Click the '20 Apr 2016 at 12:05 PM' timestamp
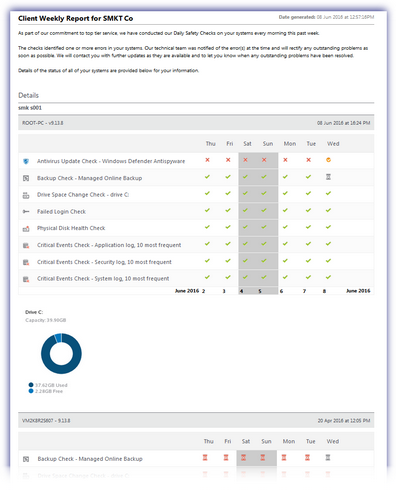Image resolution: width=396 pixels, height=490 pixels. (x=344, y=421)
